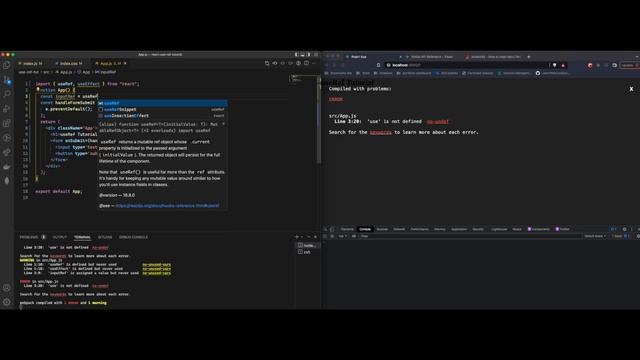The image size is (640, 360).
Task: Activate the DevTools inspect element icon
Action: [325, 229]
